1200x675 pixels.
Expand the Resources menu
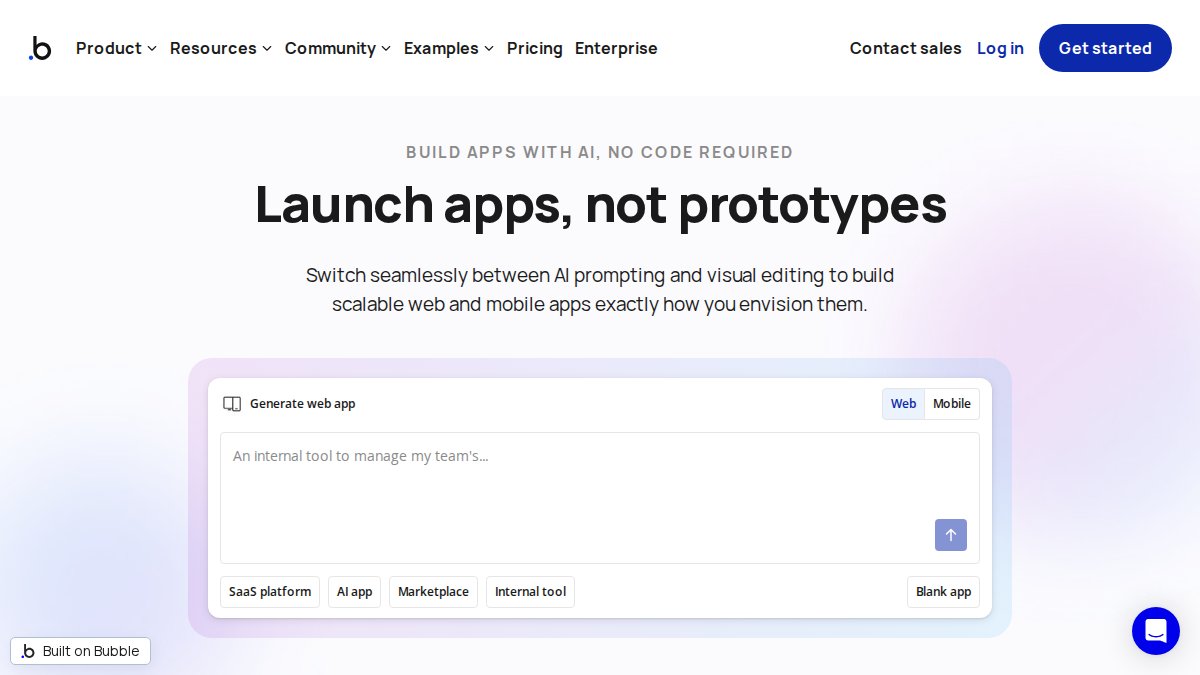[221, 48]
